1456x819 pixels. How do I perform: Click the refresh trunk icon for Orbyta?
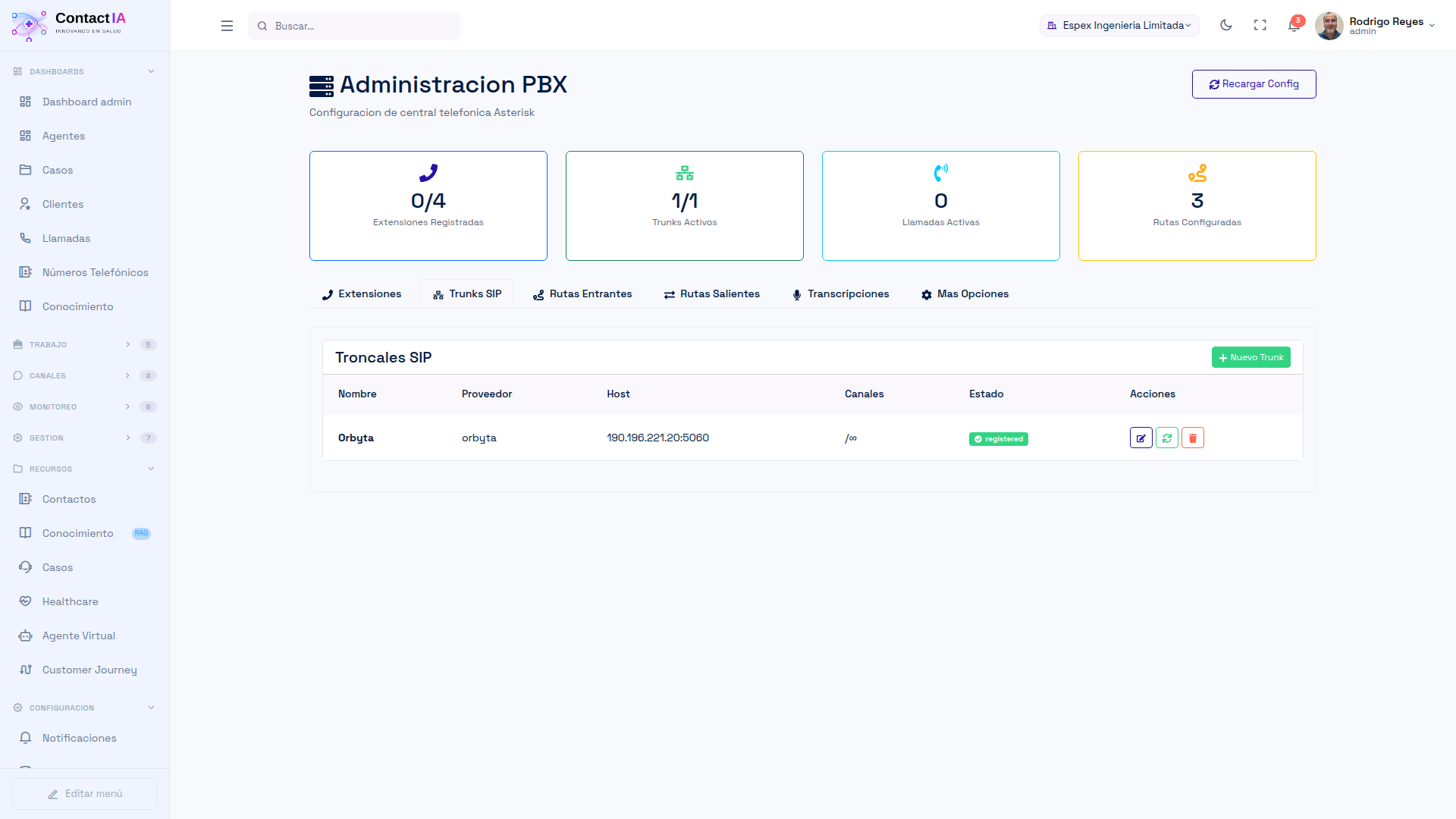(x=1166, y=438)
